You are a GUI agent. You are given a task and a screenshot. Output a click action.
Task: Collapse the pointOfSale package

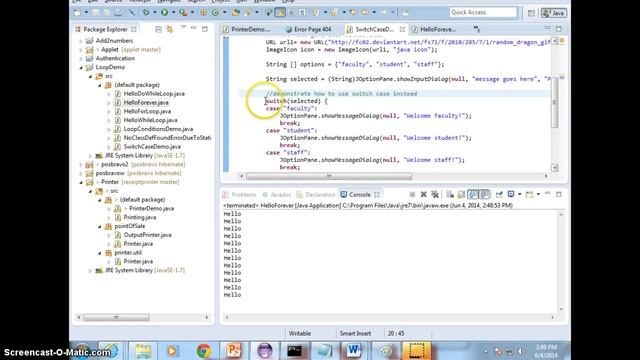[x=100, y=226]
